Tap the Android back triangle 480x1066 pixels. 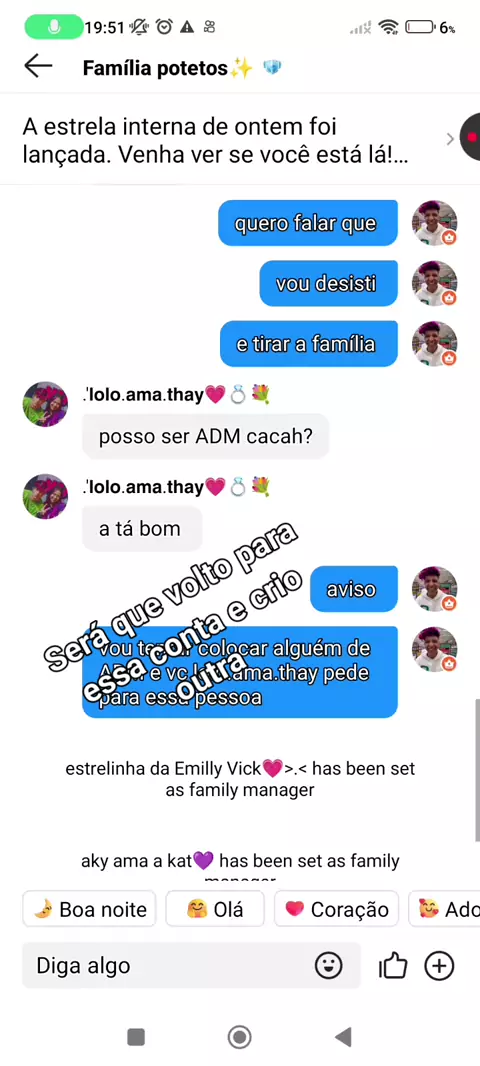pyautogui.click(x=343, y=1037)
